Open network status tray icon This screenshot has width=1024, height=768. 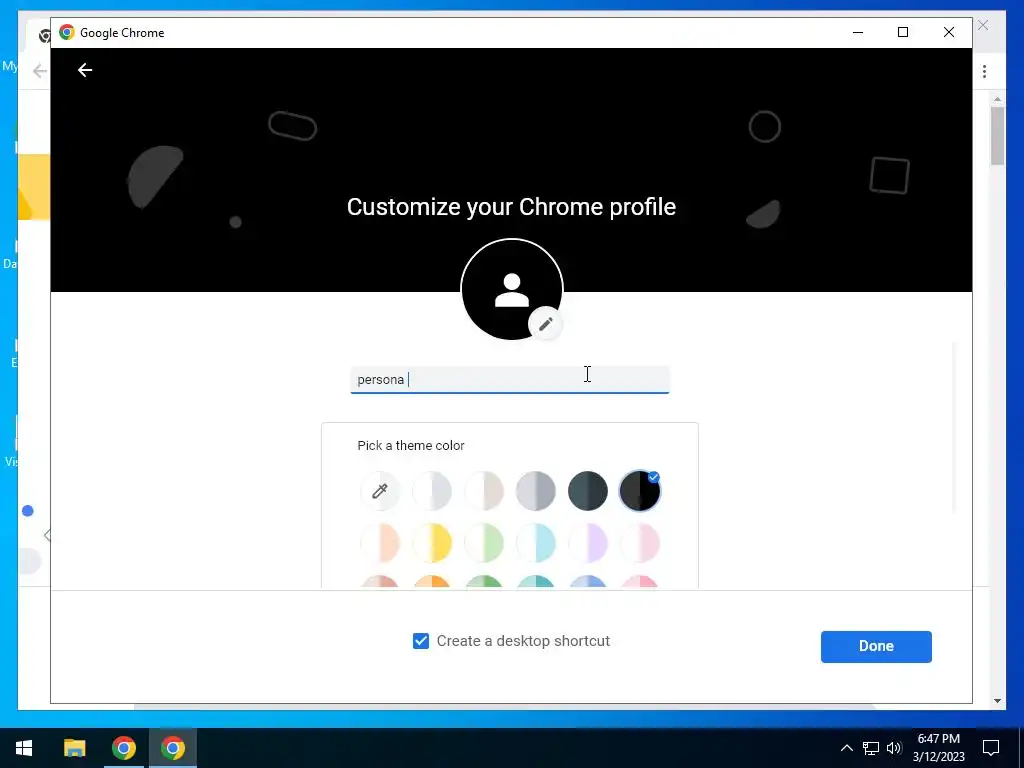coord(871,748)
